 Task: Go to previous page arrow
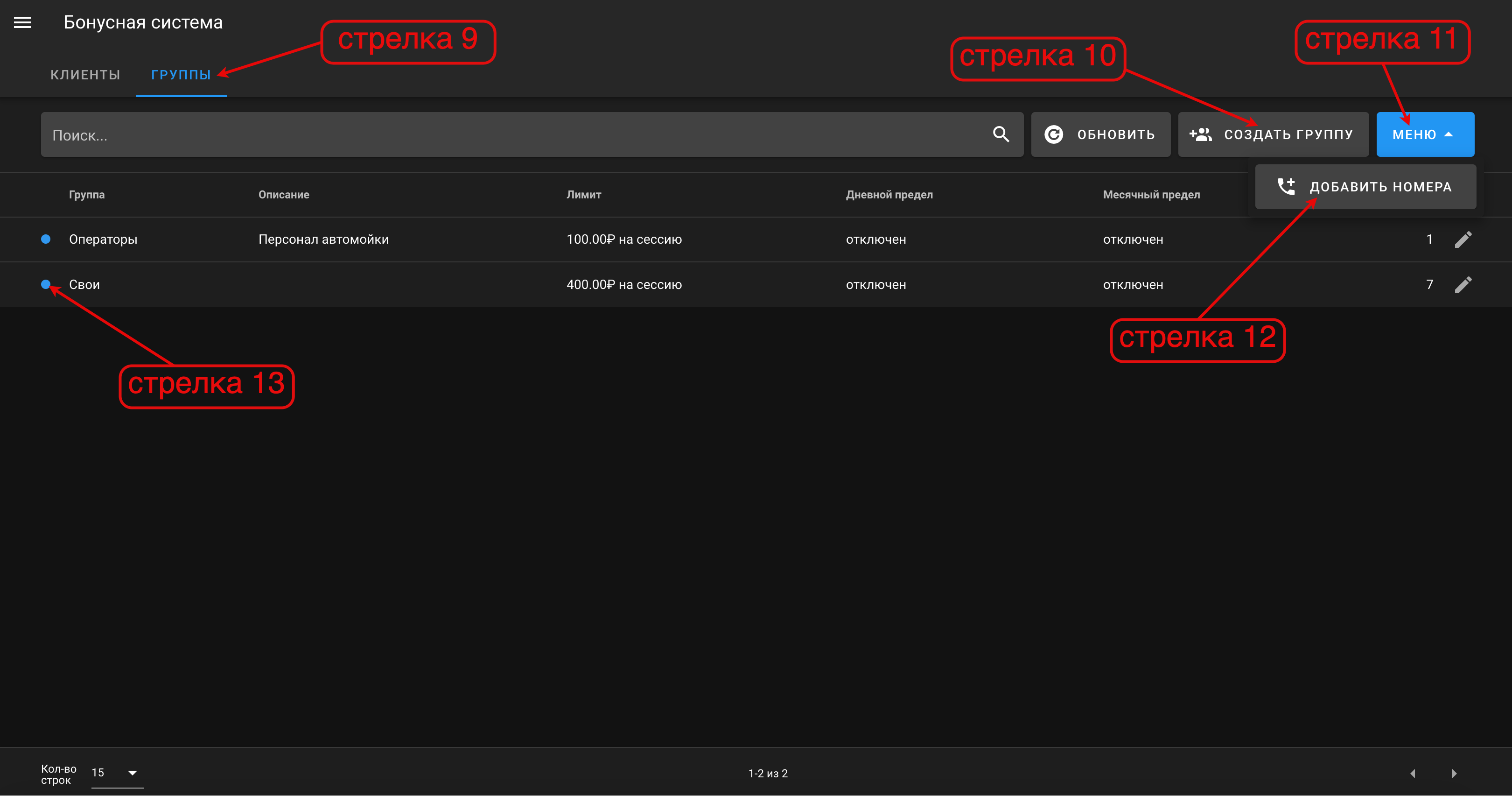(x=1413, y=774)
